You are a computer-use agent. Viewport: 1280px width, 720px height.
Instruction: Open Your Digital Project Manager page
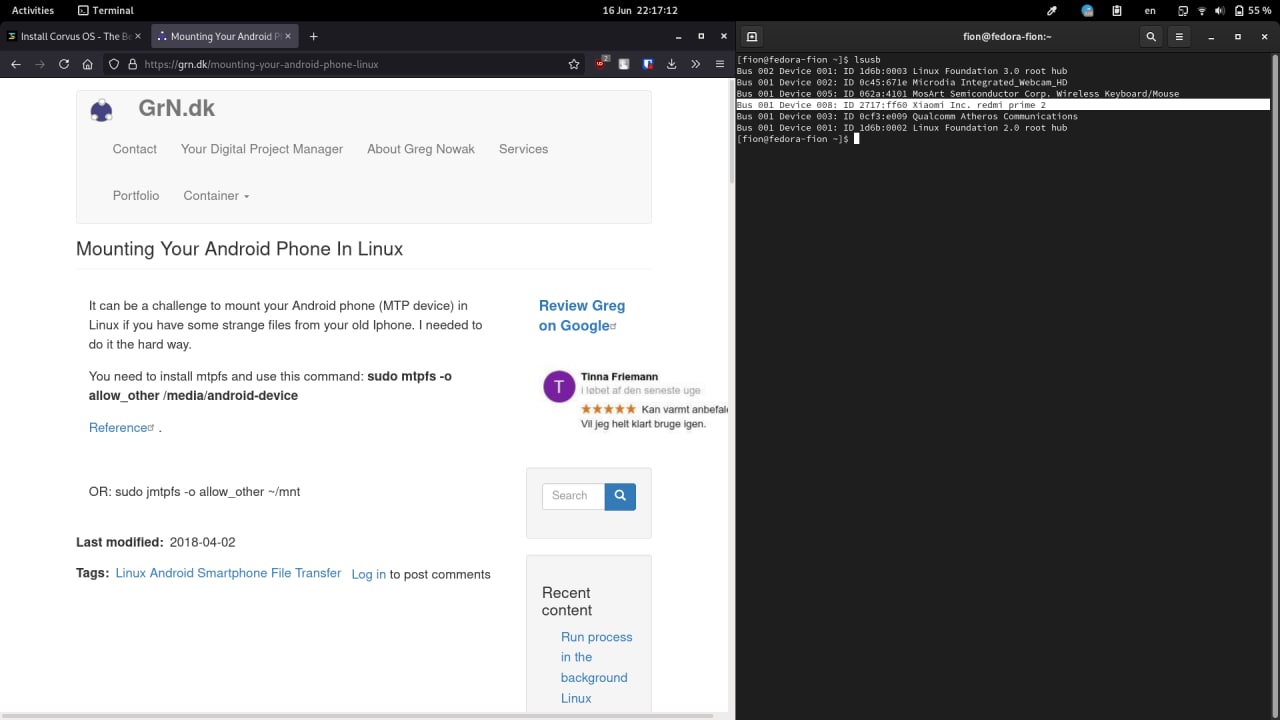[x=262, y=149]
